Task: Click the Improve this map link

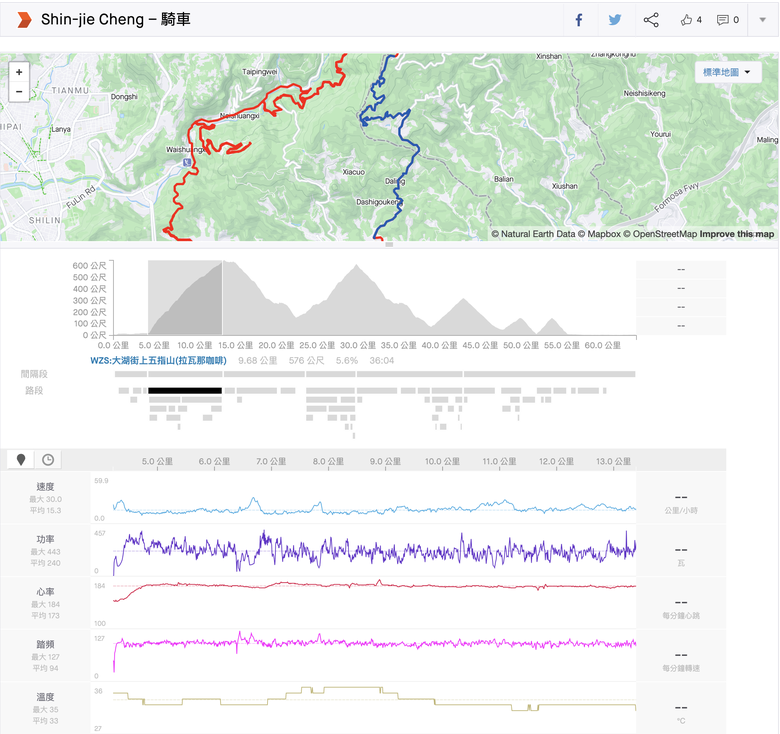Action: [737, 234]
